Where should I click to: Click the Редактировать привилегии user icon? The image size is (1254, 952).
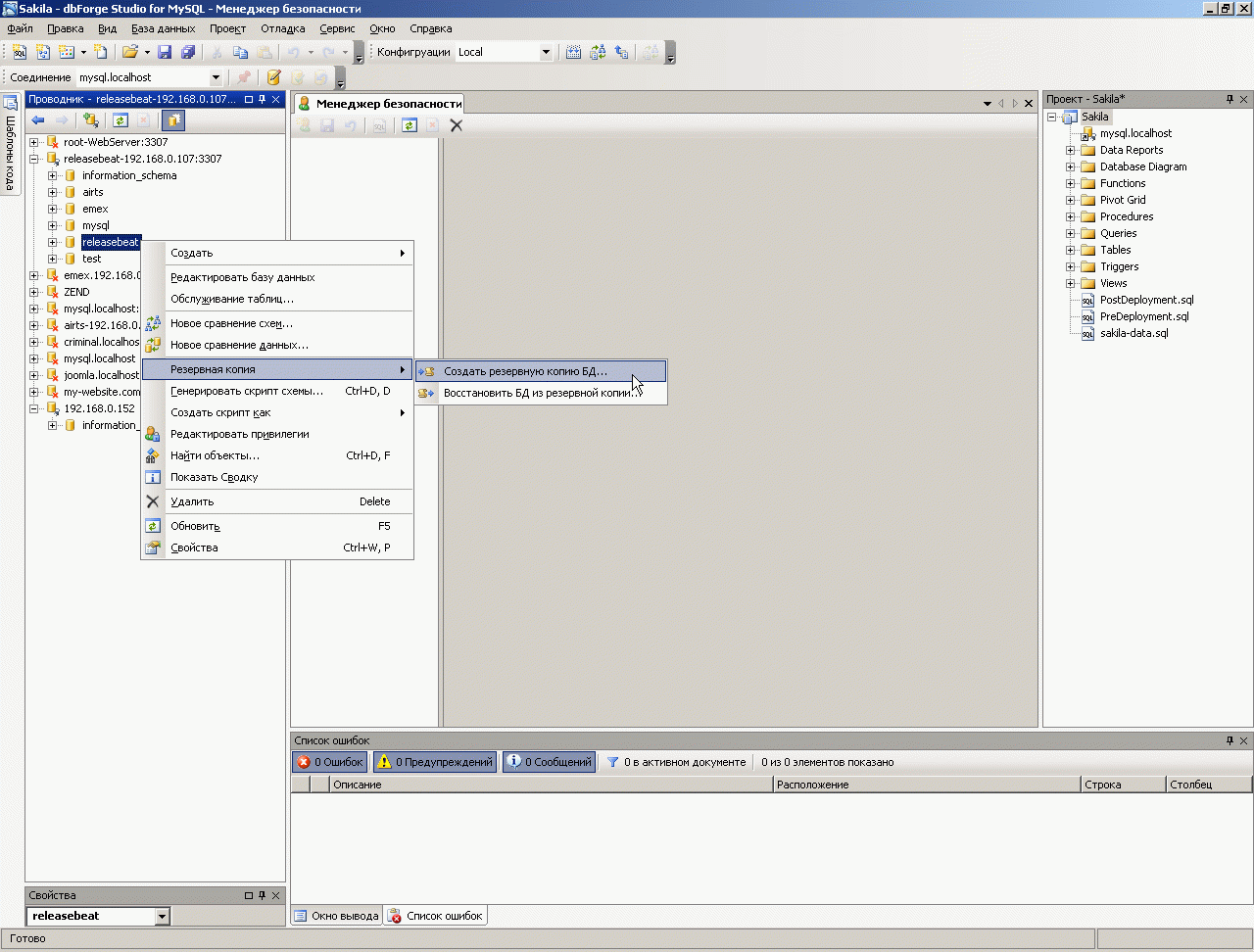tap(152, 434)
